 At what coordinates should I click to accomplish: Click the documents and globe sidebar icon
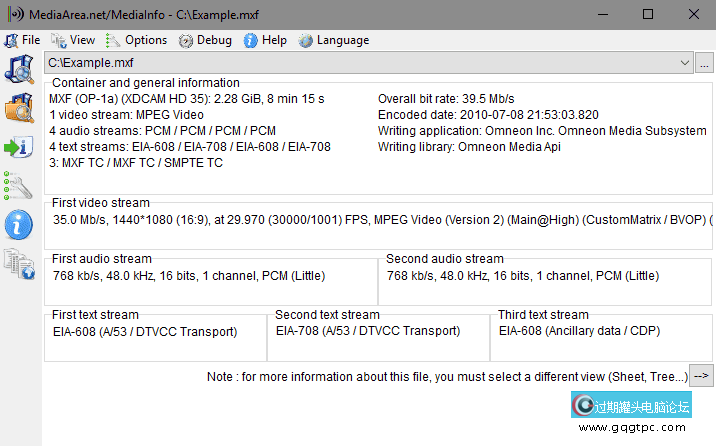pyautogui.click(x=19, y=264)
